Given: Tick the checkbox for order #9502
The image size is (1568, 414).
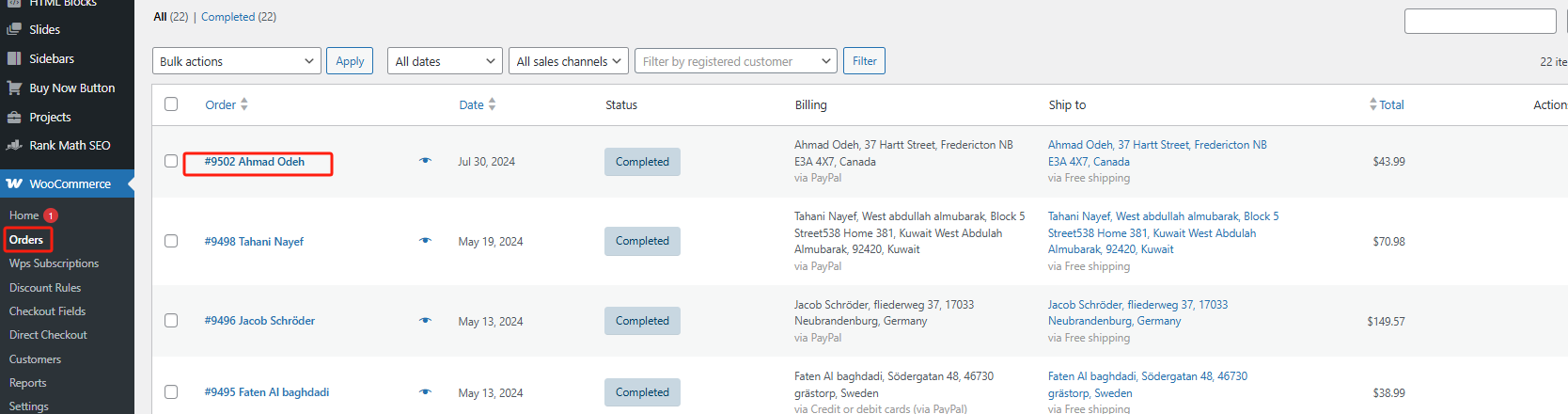Looking at the screenshot, I should click(171, 161).
